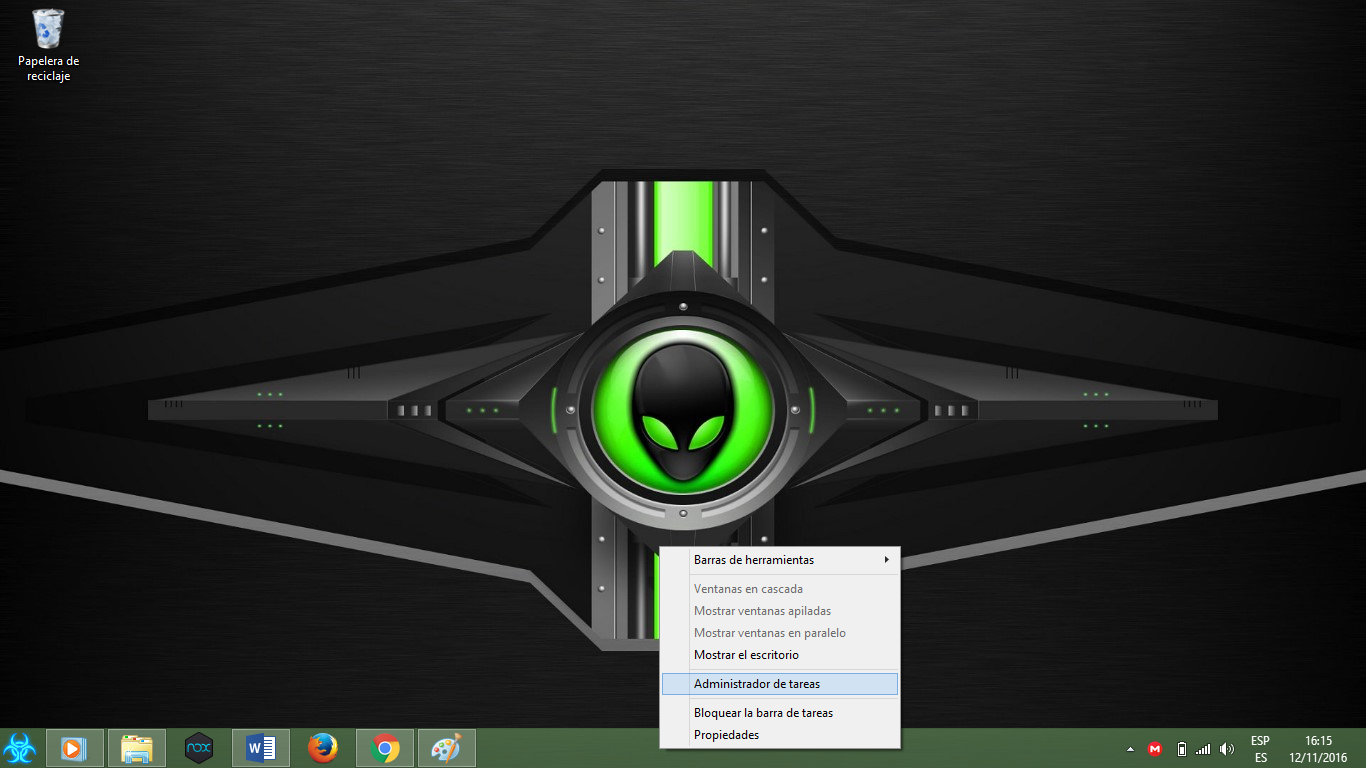Start the Nox App Player
1366x768 pixels.
(198, 747)
